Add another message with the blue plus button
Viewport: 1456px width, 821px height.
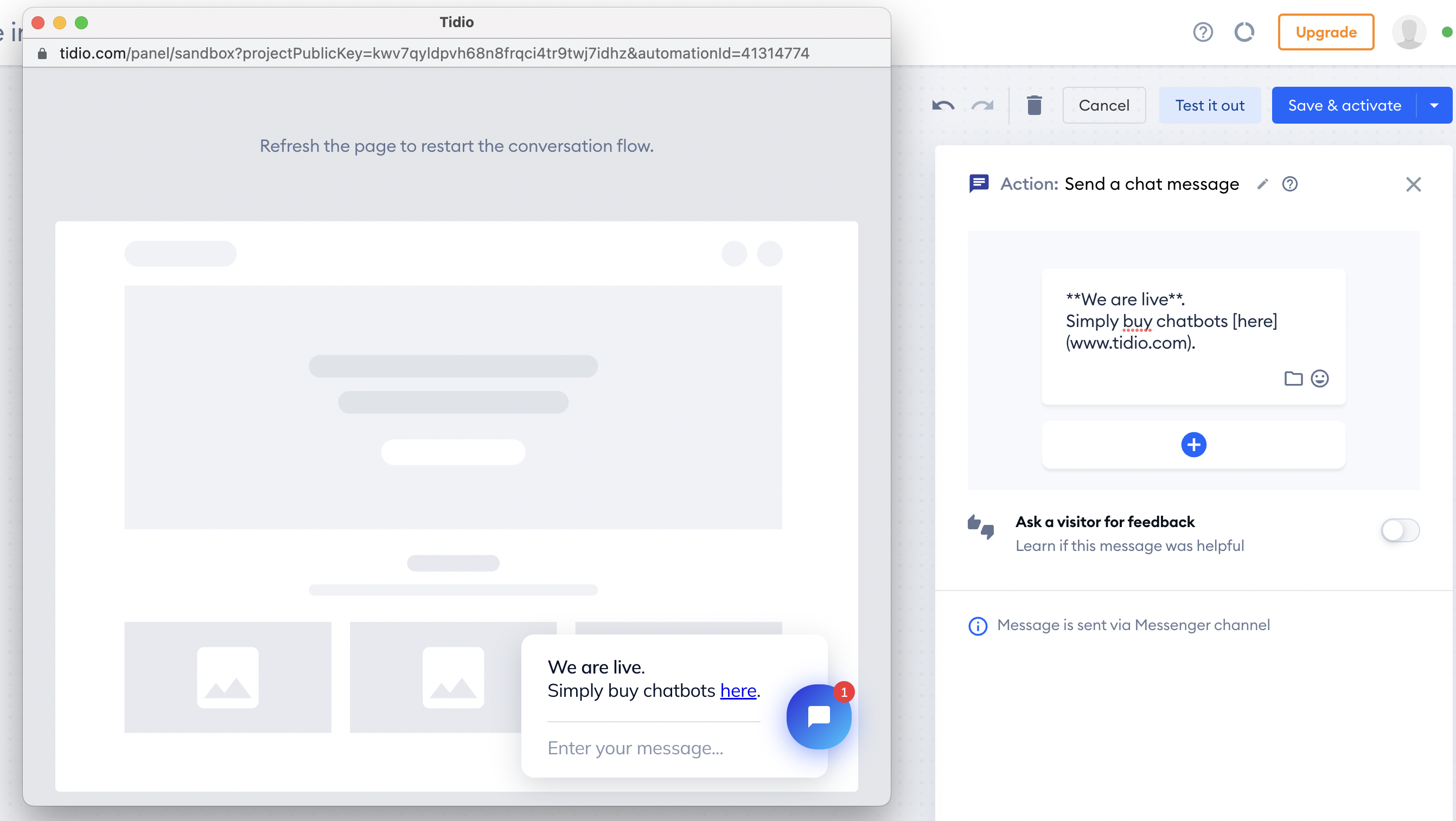1193,445
